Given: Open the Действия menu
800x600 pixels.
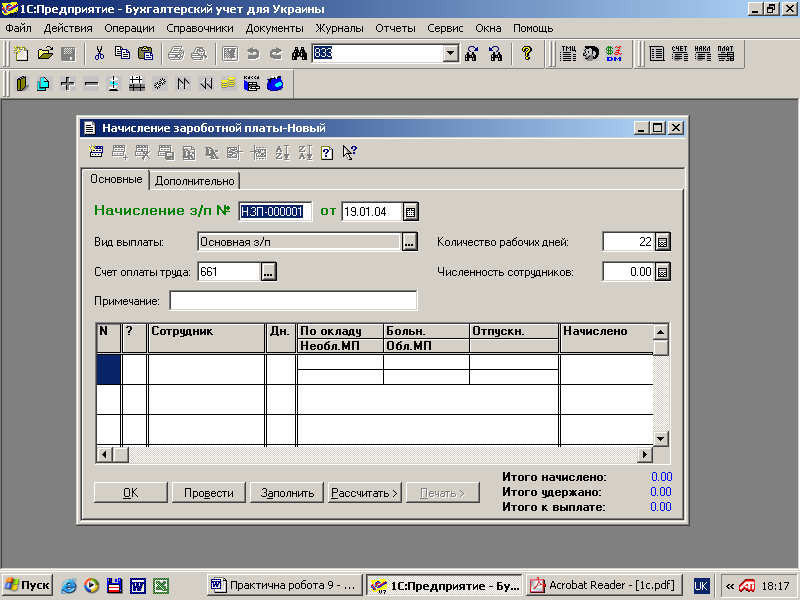Looking at the screenshot, I should [x=68, y=29].
